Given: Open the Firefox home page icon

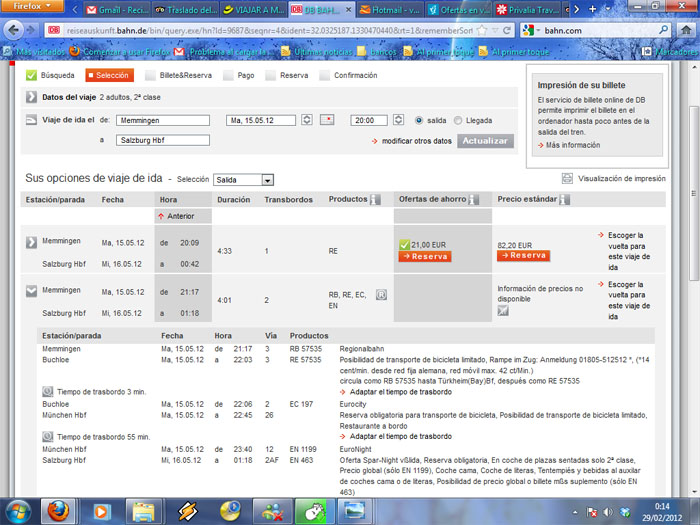Looking at the screenshot, I should [686, 30].
